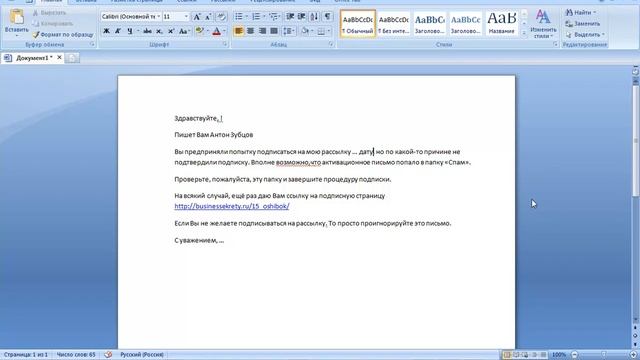Click the zoom slider handle
Image resolution: width=640 pixels, height=360 pixels.
604,355
